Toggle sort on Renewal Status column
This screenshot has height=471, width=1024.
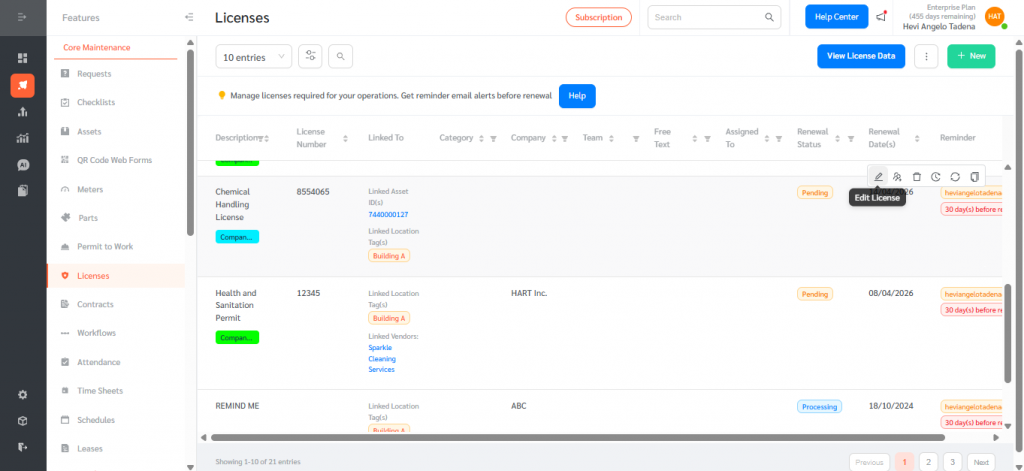pos(849,138)
